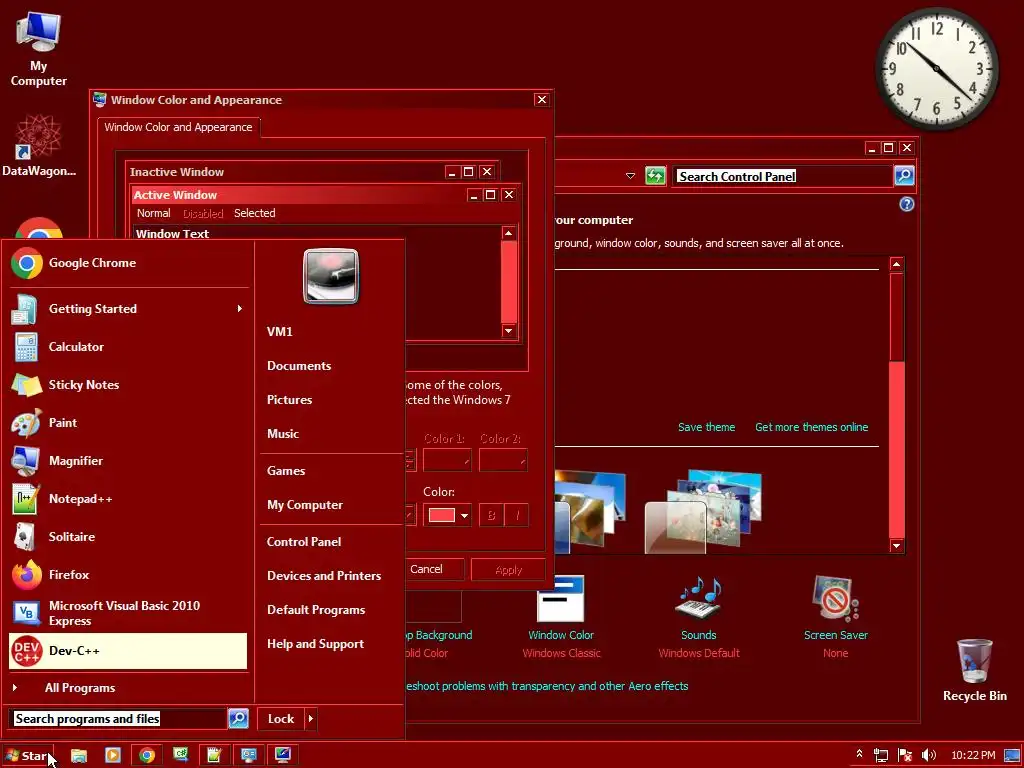Open Control Panel from Start menu
Image resolution: width=1024 pixels, height=768 pixels.
click(304, 541)
